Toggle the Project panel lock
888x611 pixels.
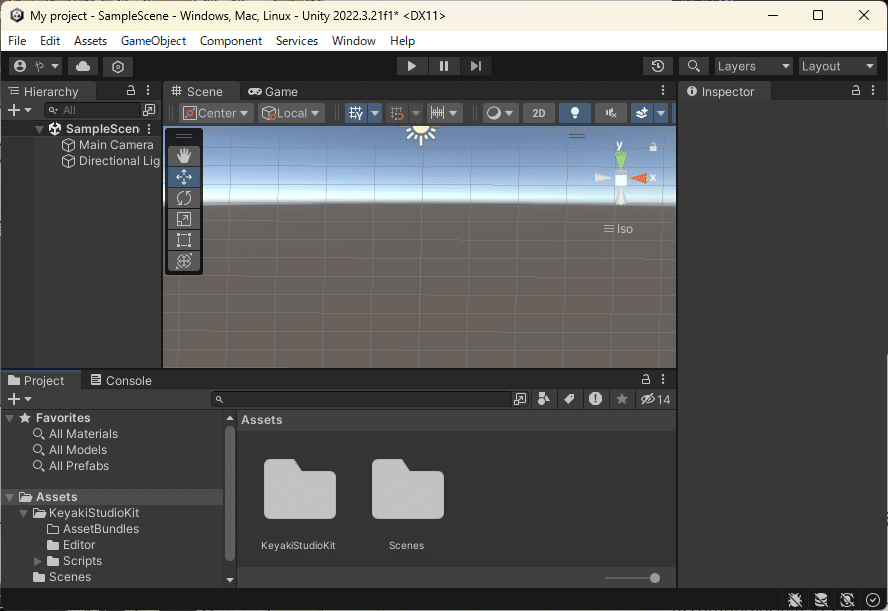pos(646,379)
